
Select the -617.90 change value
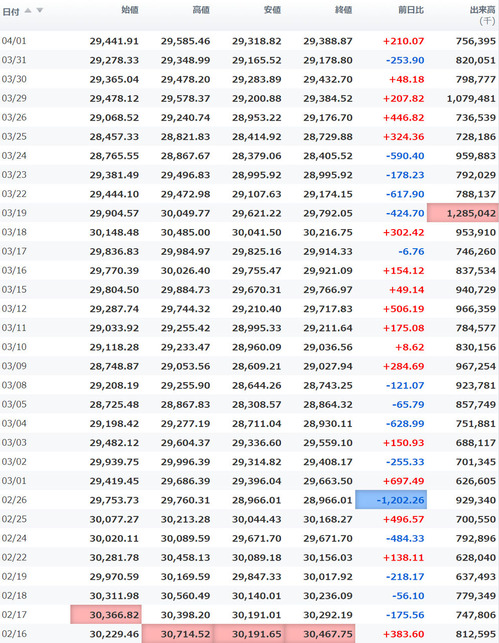(405, 194)
